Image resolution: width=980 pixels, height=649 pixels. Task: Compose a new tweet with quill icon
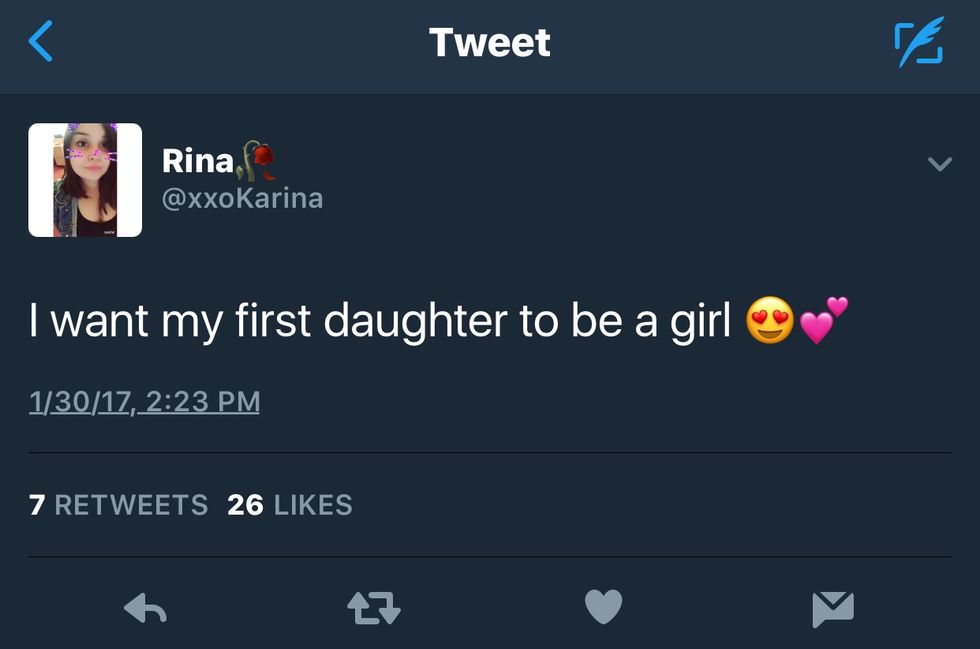coord(918,43)
